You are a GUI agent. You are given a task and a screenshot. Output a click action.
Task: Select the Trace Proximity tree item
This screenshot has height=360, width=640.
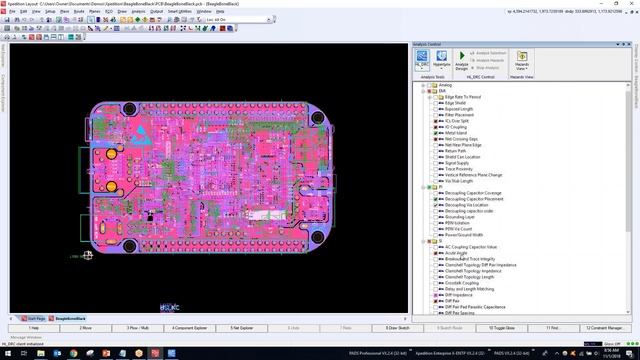pyautogui.click(x=459, y=169)
